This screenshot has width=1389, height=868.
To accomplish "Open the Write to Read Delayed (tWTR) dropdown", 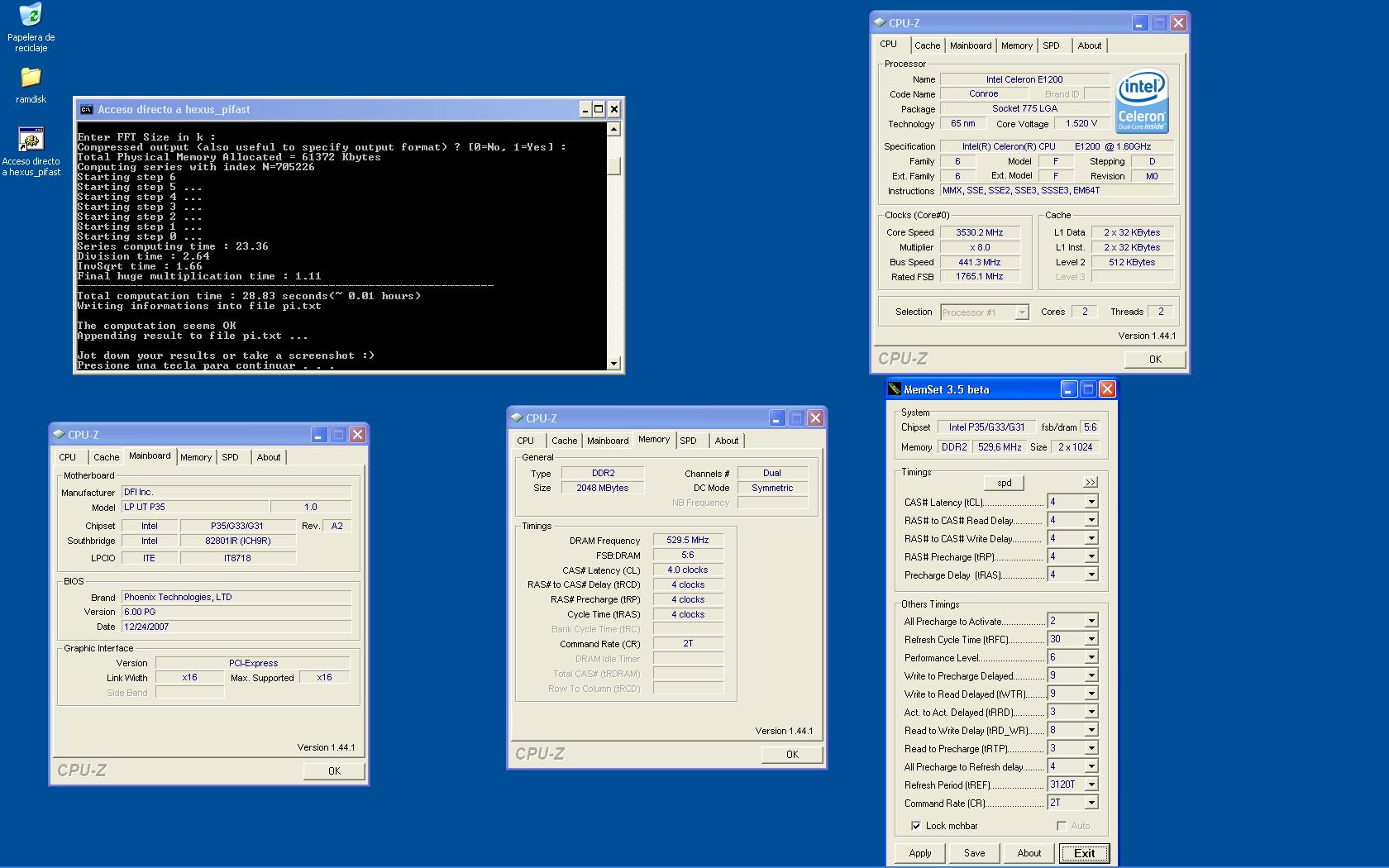I will tap(1091, 694).
